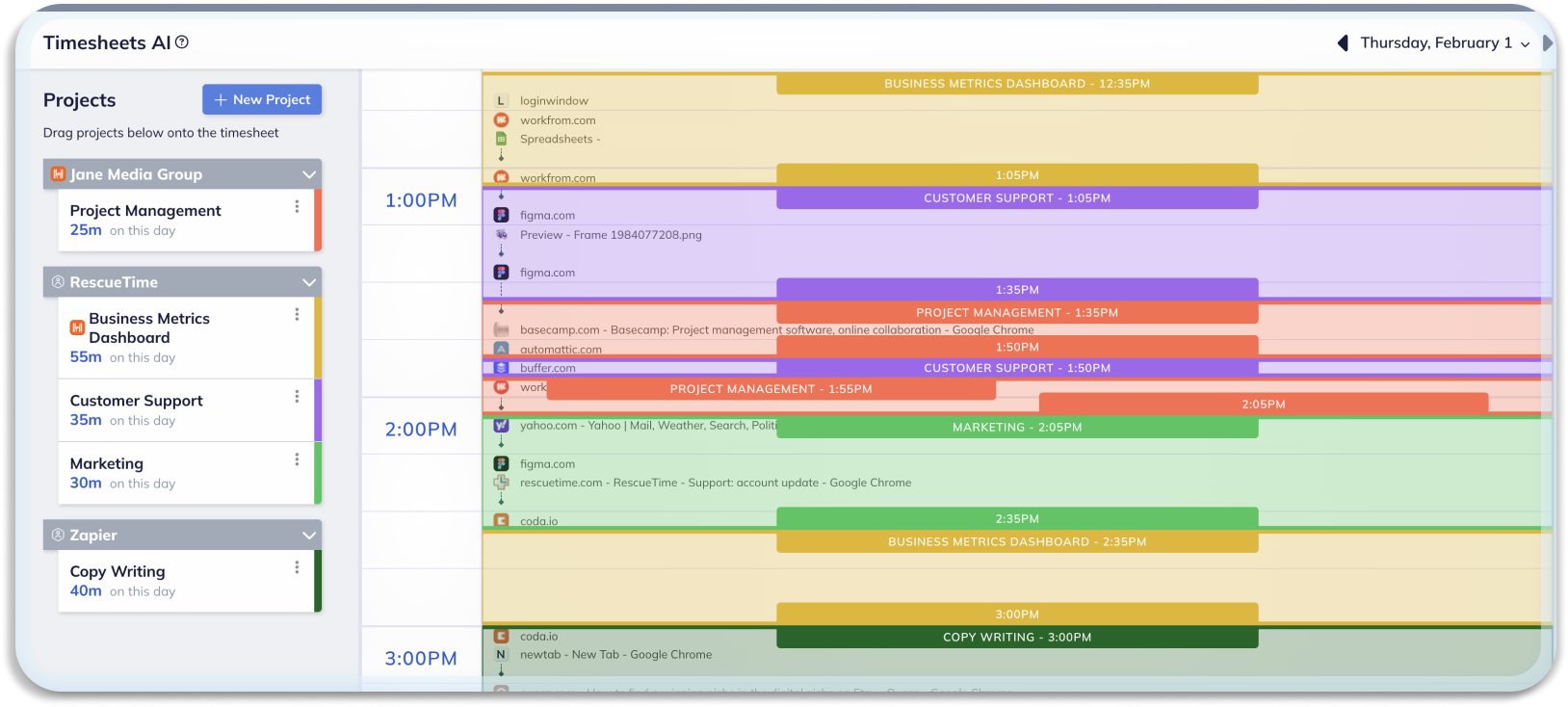Collapse the RescueTime project group
The width and height of the screenshot is (1568, 707).
pos(309,282)
